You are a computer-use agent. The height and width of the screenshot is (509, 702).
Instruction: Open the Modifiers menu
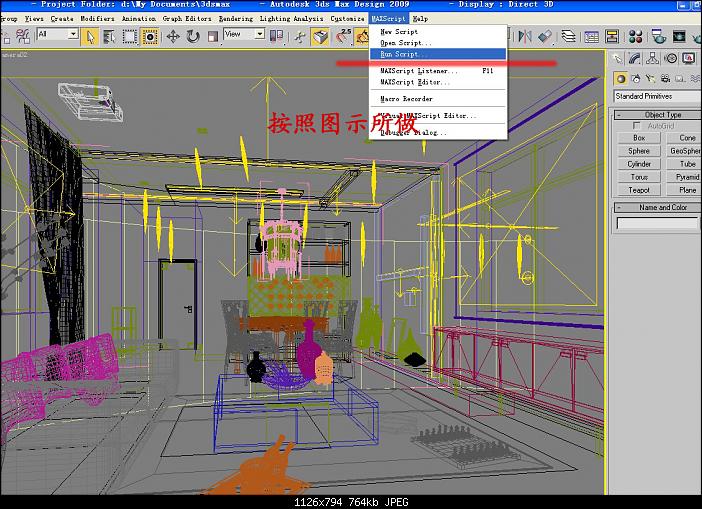point(98,18)
